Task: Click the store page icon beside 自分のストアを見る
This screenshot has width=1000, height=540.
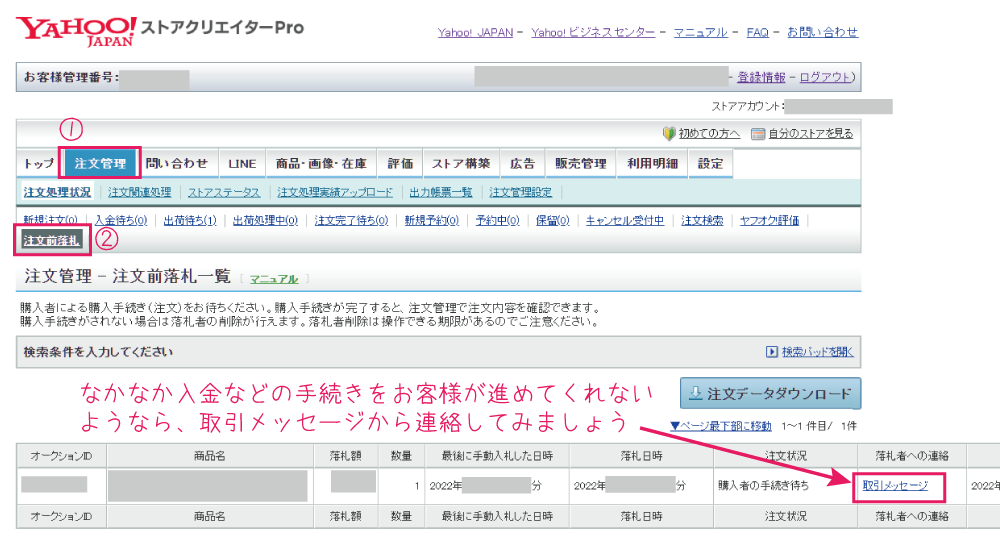Action: [758, 133]
